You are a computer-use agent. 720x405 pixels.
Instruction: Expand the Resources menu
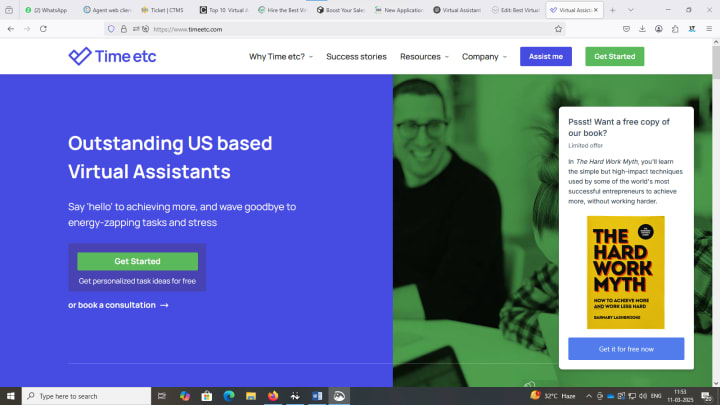pos(424,56)
